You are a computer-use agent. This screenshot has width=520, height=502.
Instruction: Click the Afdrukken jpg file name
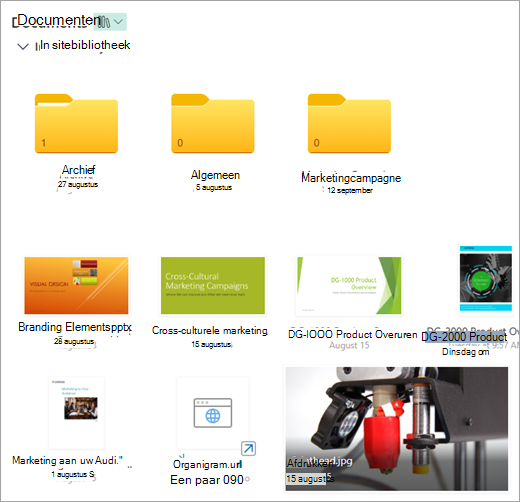[x=320, y=462]
